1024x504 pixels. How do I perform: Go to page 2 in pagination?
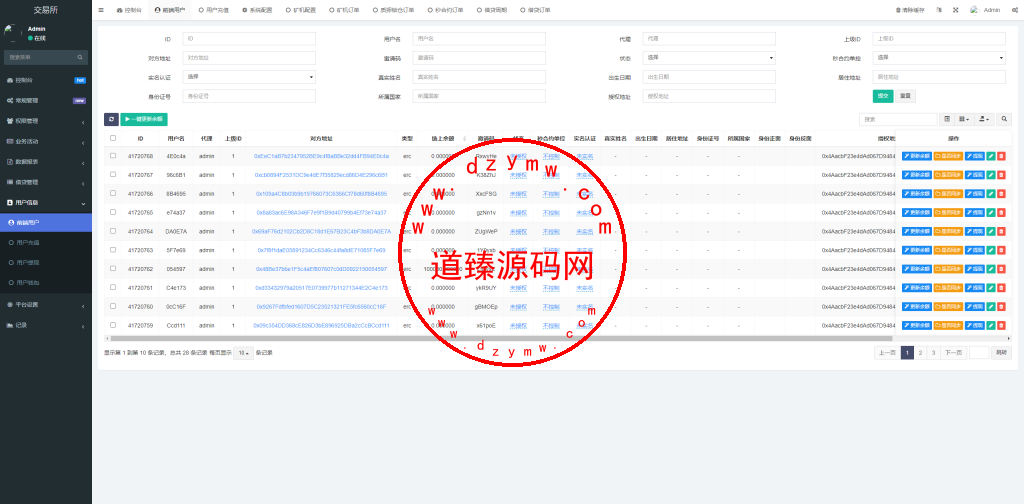point(920,353)
